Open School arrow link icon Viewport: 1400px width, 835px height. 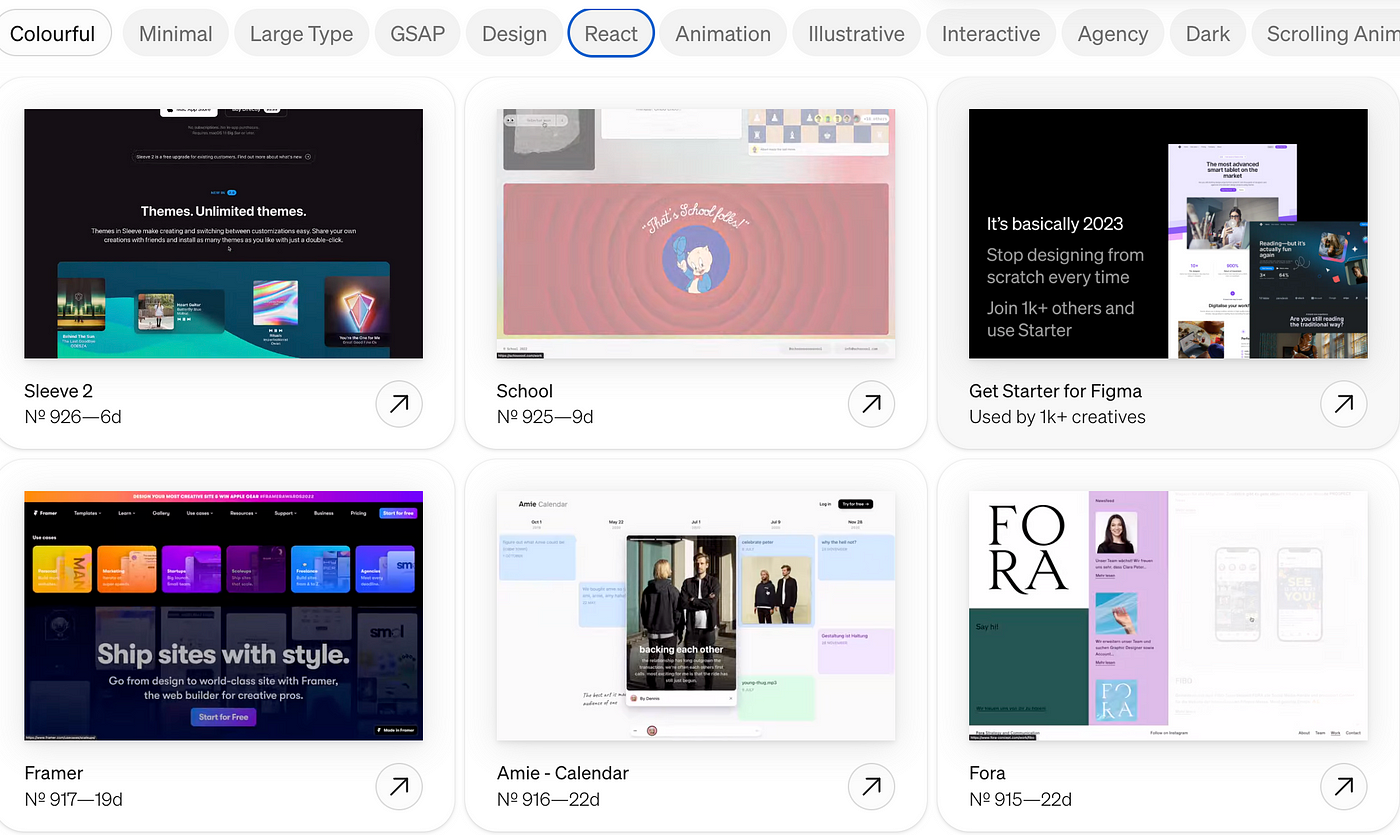pos(871,404)
